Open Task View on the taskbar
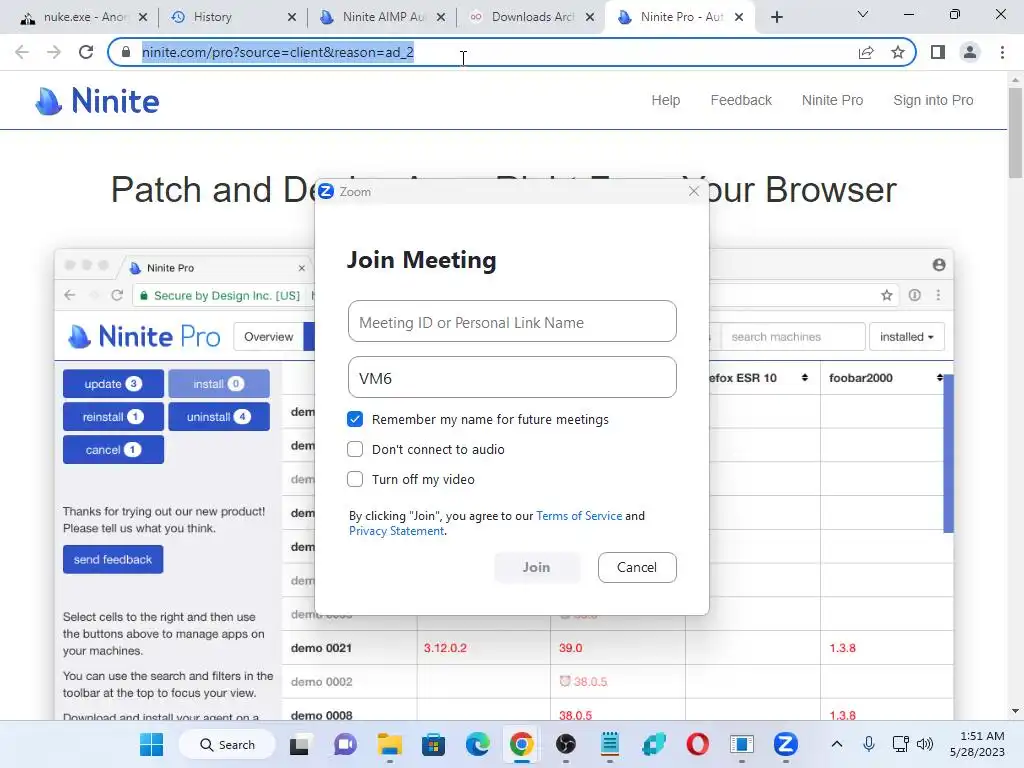This screenshot has height=768, width=1024. click(300, 744)
